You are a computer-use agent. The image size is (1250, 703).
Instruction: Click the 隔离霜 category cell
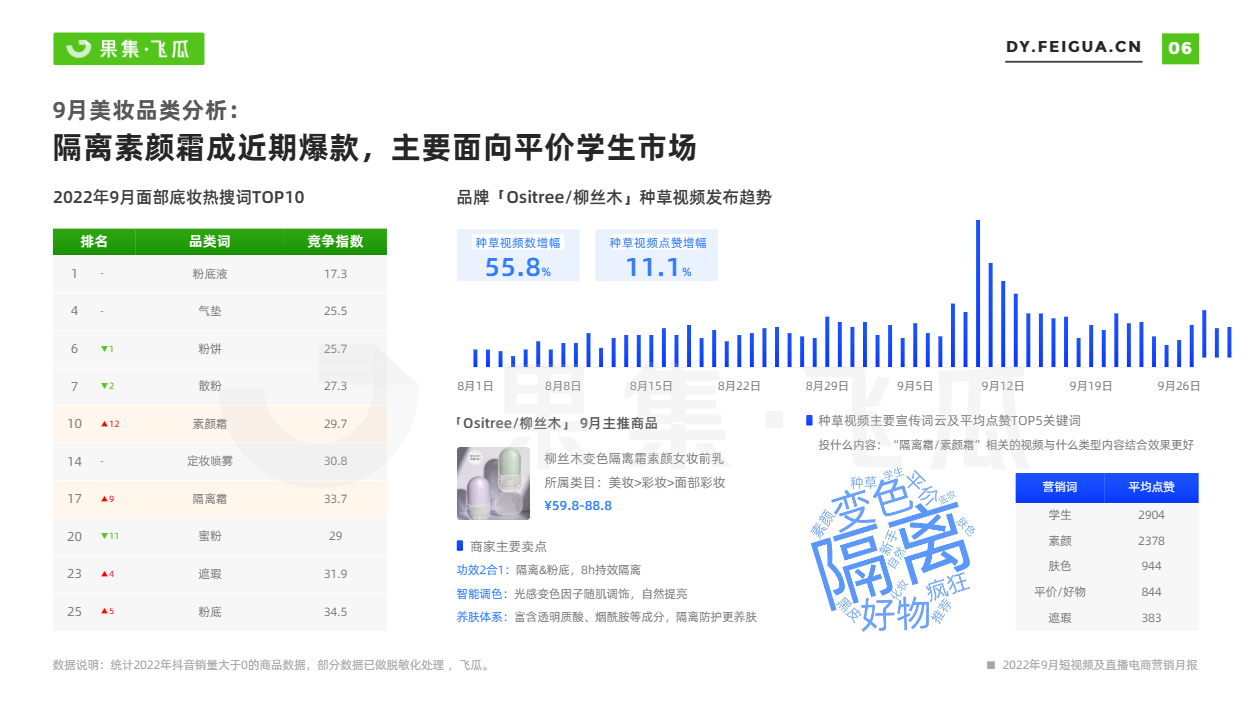pos(210,499)
